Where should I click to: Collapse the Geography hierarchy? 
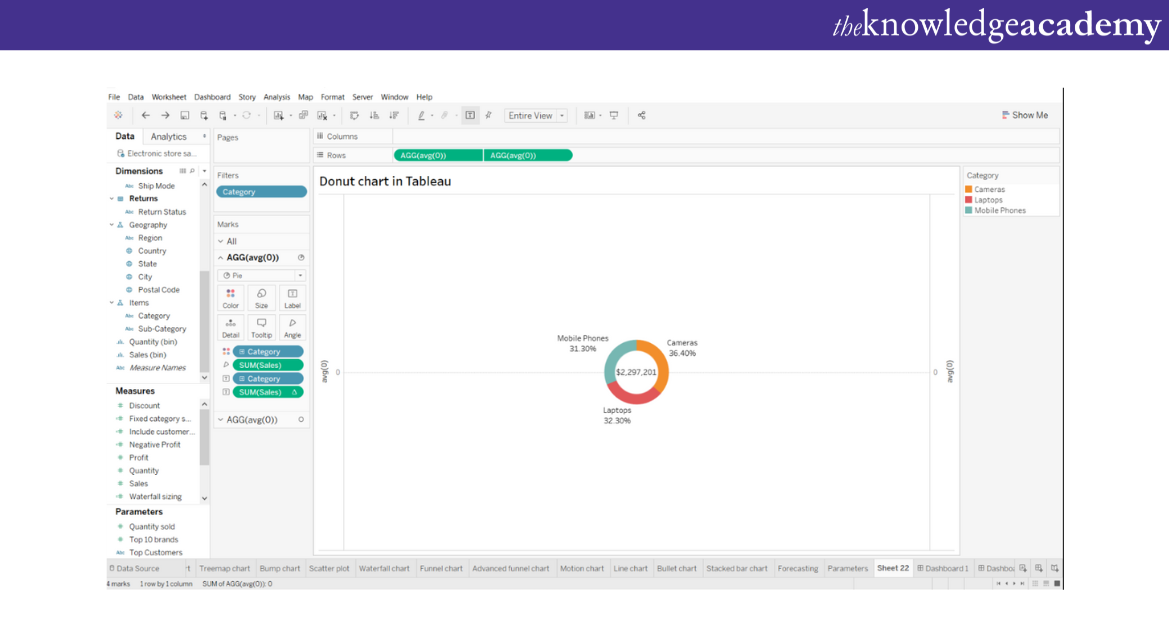coord(112,225)
